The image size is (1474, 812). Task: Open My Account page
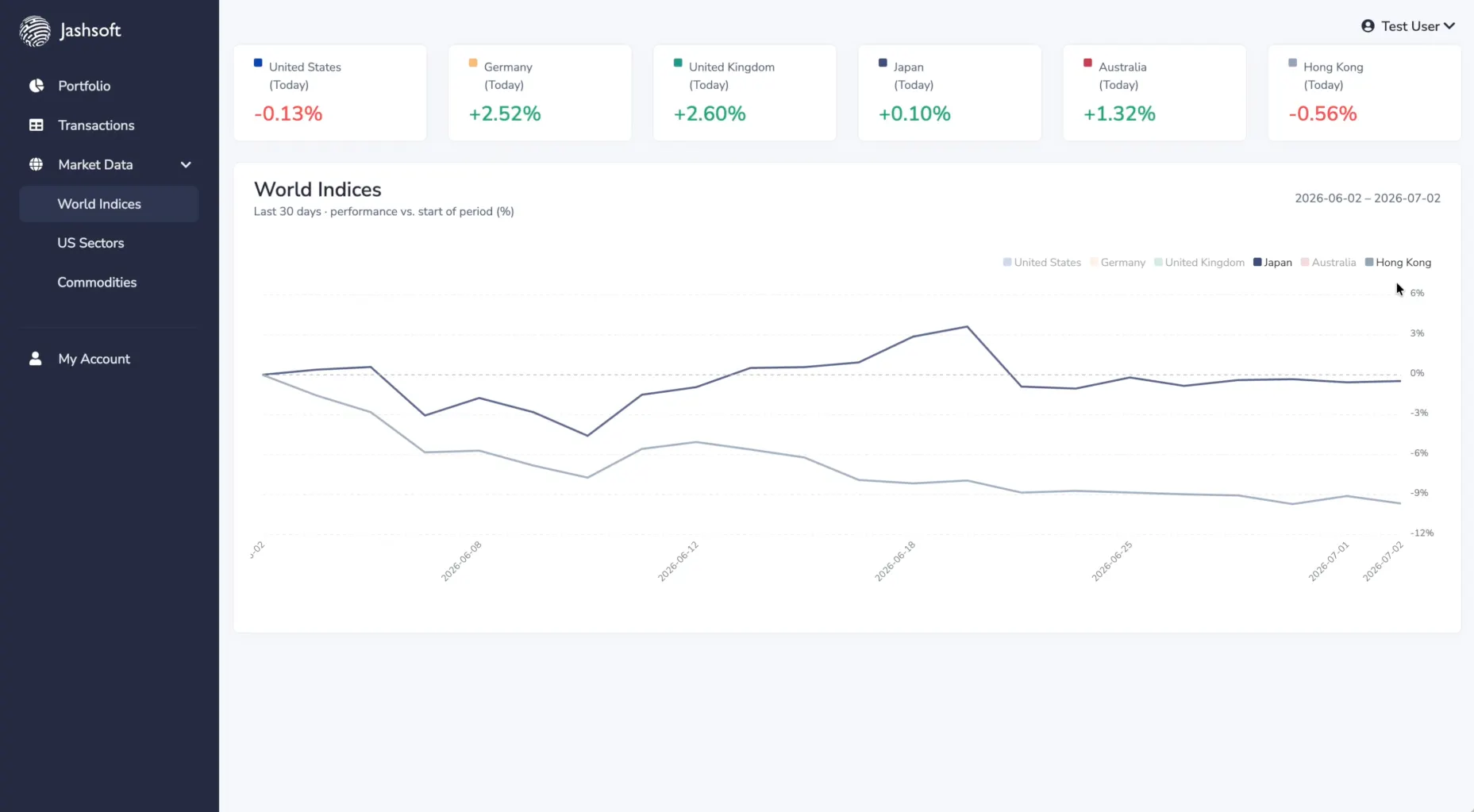(94, 359)
